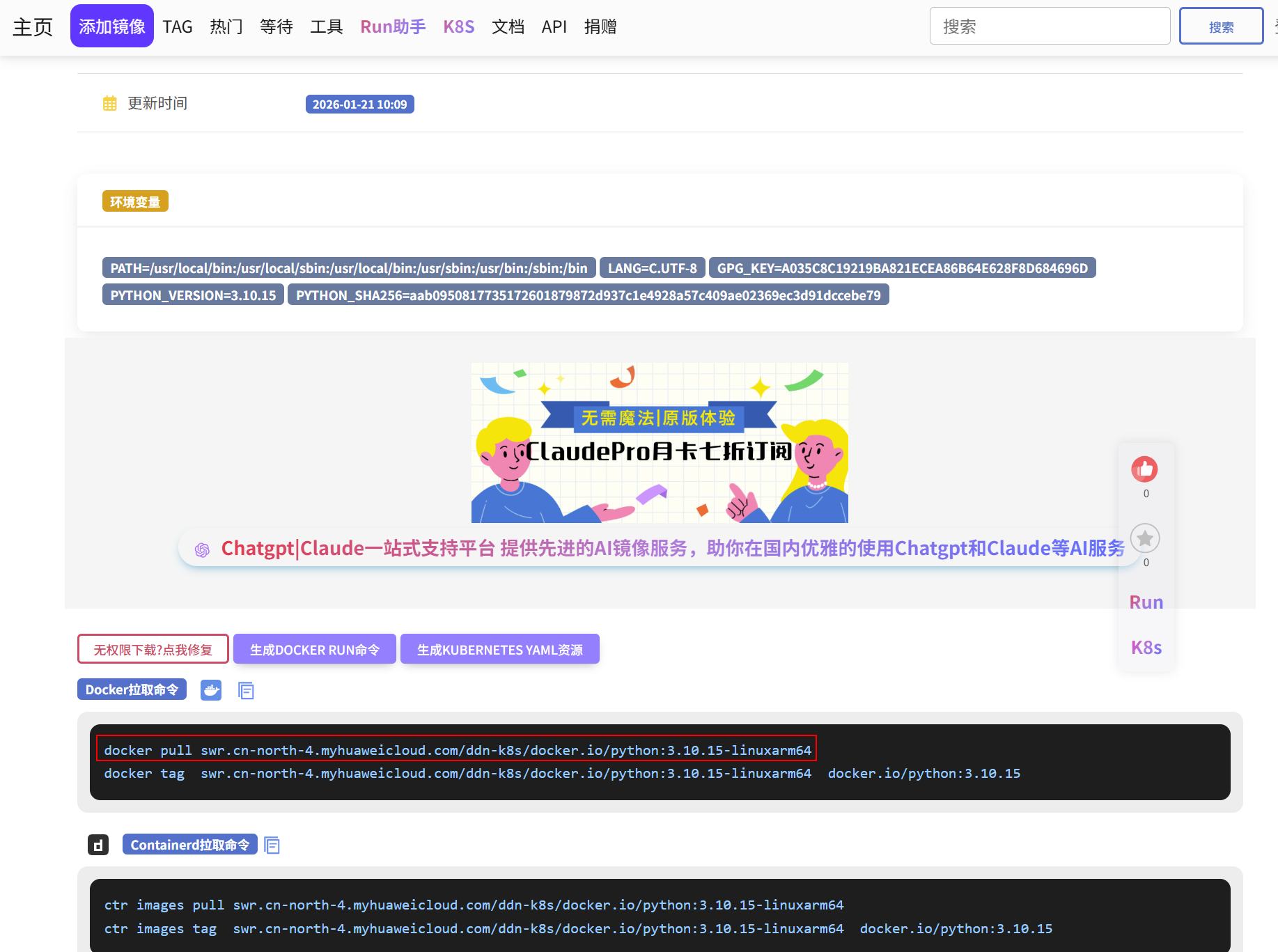Focus the 搜索 input field
The height and width of the screenshot is (952, 1278).
point(1050,26)
